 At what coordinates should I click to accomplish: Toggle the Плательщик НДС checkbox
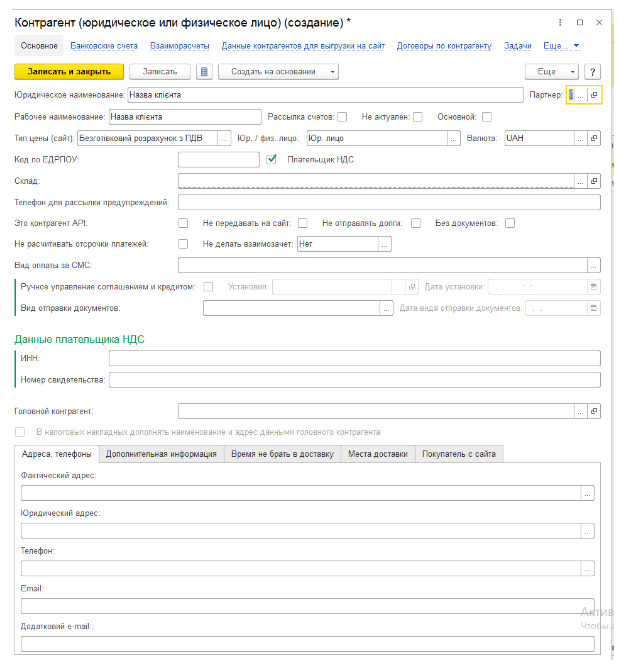pyautogui.click(x=270, y=159)
